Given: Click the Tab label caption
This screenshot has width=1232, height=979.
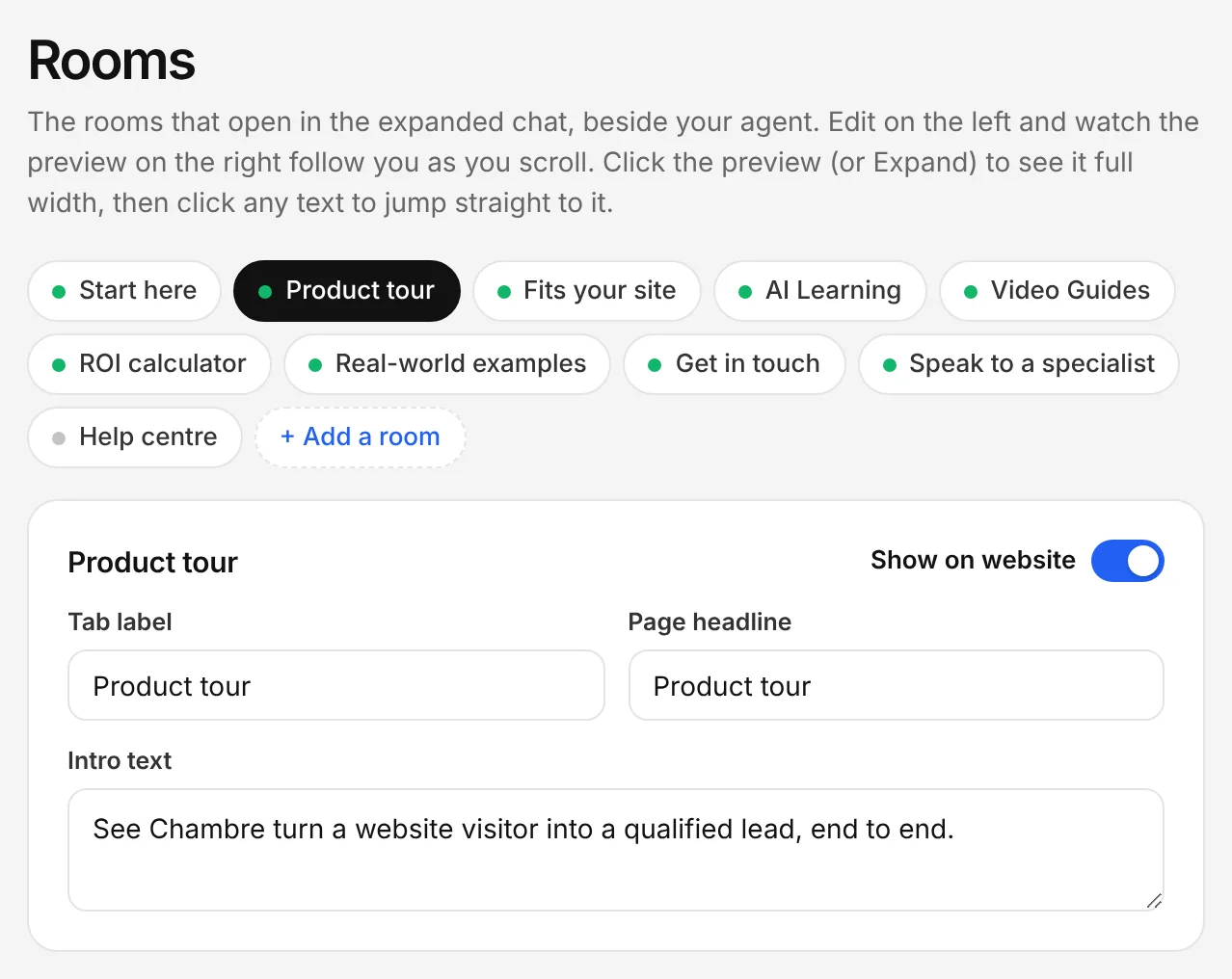Looking at the screenshot, I should click(x=121, y=622).
